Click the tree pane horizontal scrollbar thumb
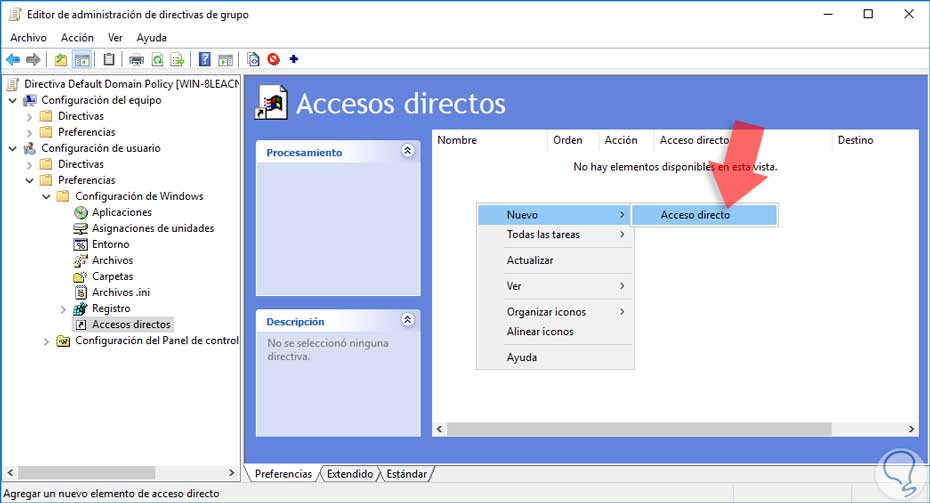 point(87,473)
